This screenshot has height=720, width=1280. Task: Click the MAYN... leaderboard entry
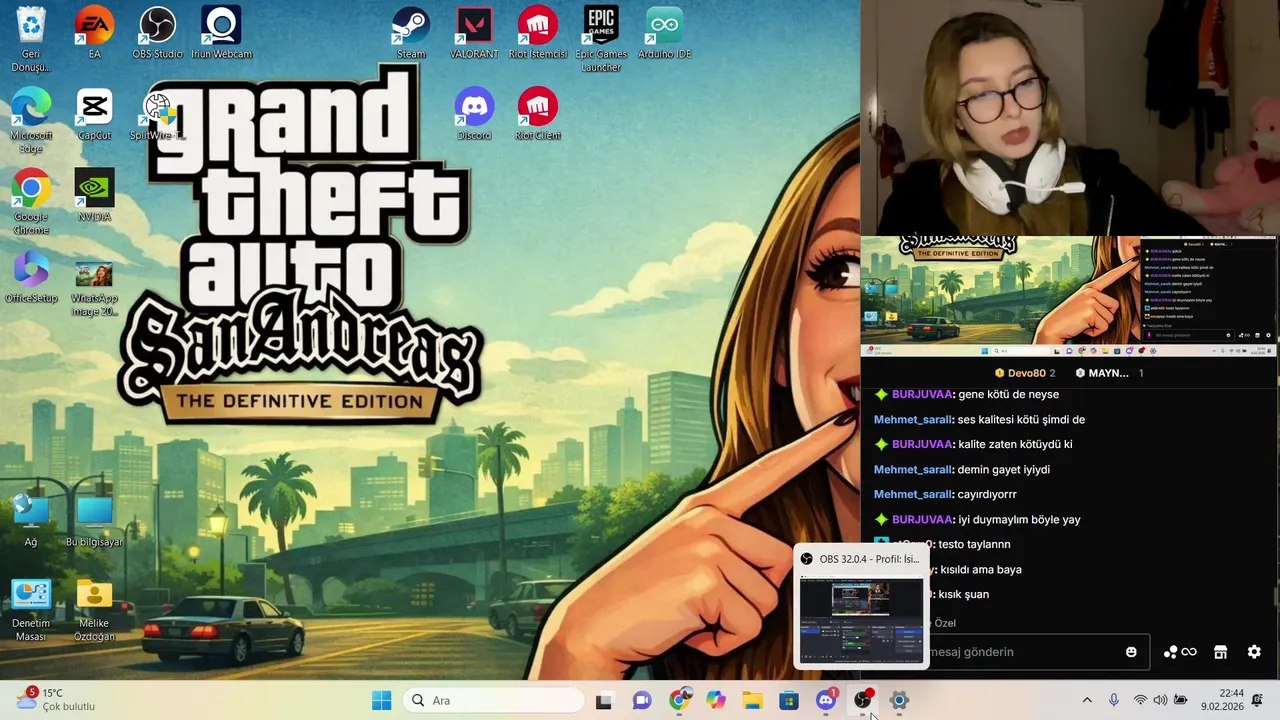click(1109, 373)
